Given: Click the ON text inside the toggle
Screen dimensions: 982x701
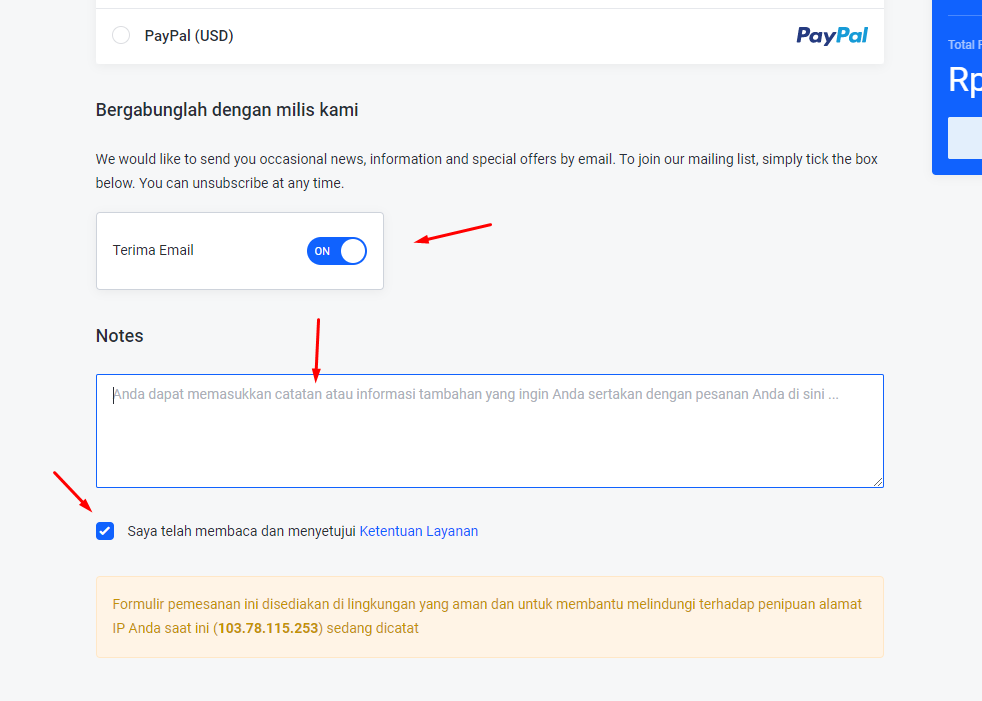Looking at the screenshot, I should click(x=322, y=251).
